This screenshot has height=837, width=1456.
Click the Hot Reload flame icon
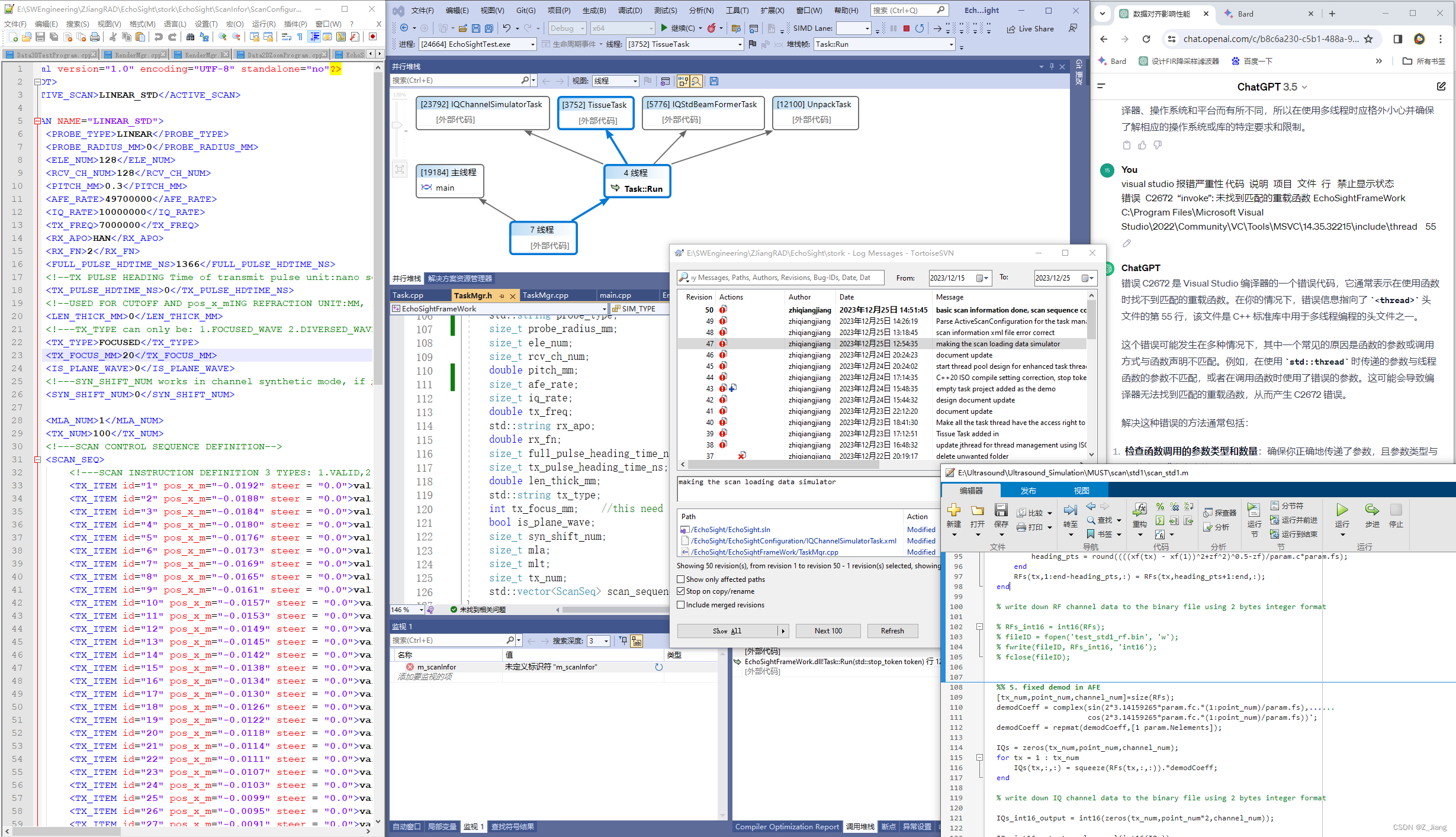(711, 28)
